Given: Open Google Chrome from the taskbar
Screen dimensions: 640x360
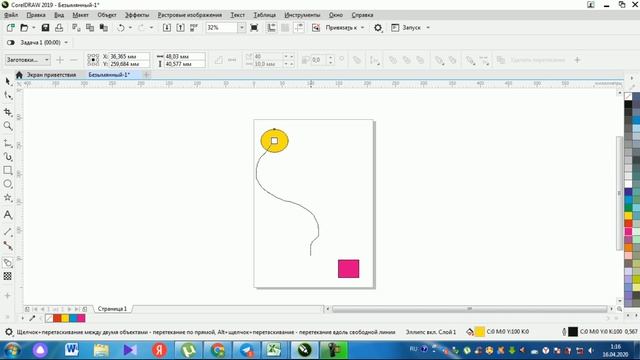Looking at the screenshot, I should (x=217, y=350).
